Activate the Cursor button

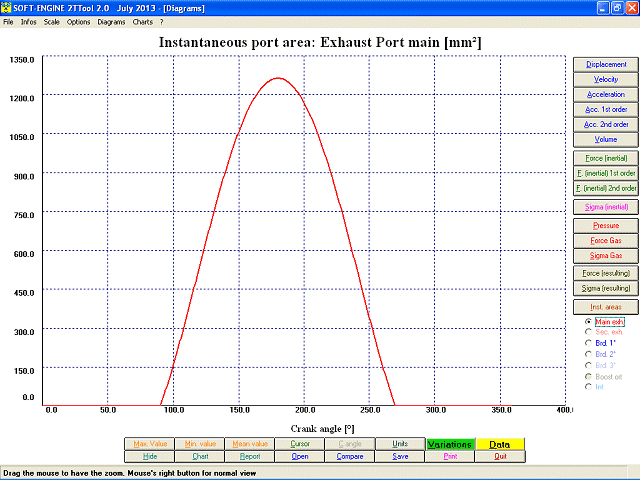click(300, 444)
